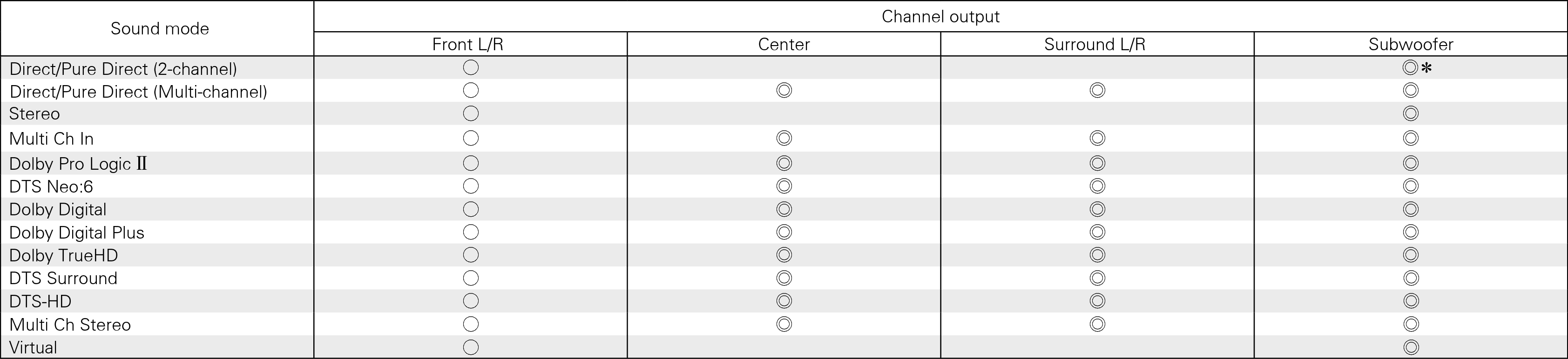Viewport: 1568px width, 359px height.
Task: Click the Channel output header label
Action: click(x=940, y=16)
